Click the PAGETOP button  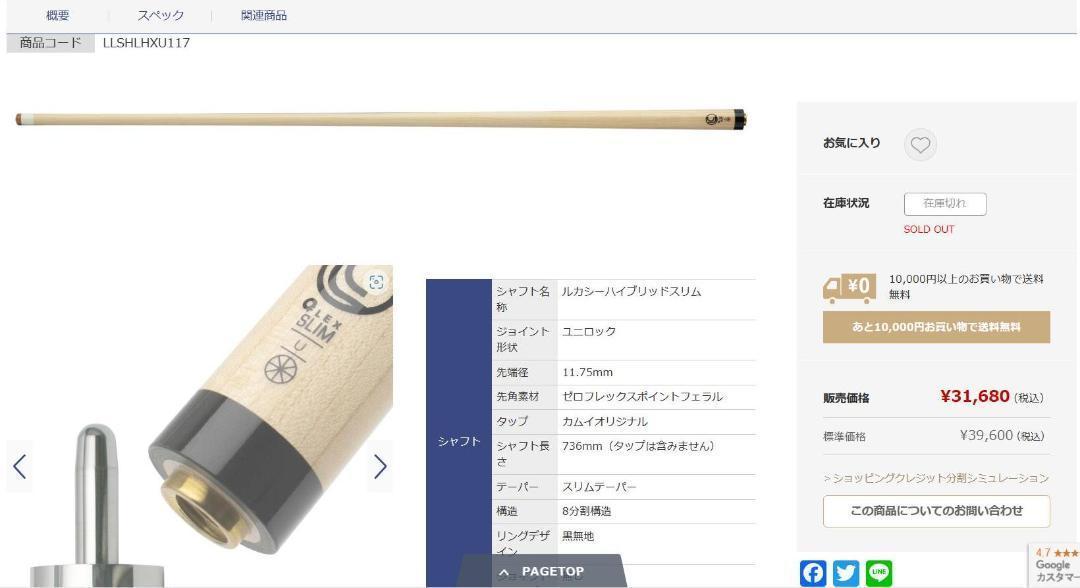tap(542, 571)
